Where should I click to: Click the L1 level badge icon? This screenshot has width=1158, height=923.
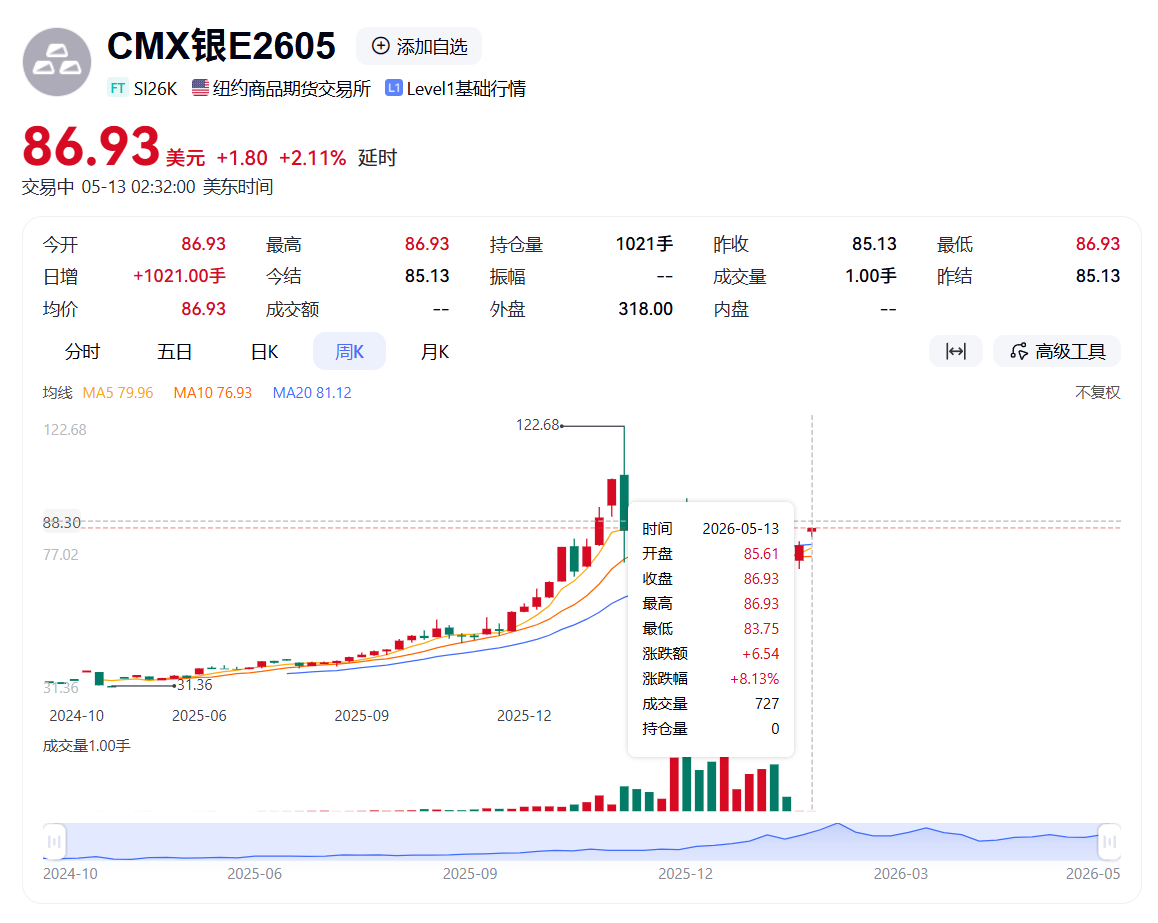coord(394,89)
